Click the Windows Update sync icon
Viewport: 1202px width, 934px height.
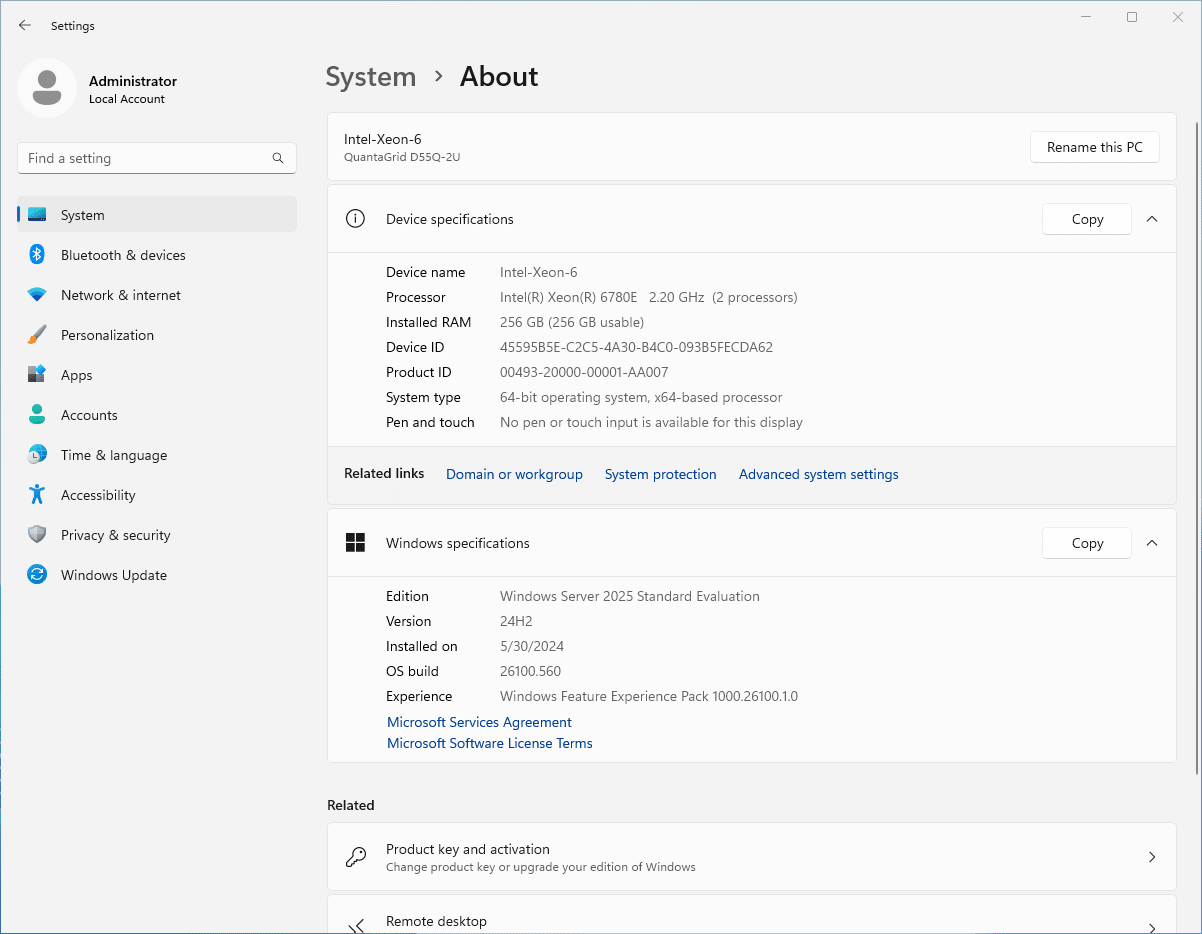coord(37,575)
